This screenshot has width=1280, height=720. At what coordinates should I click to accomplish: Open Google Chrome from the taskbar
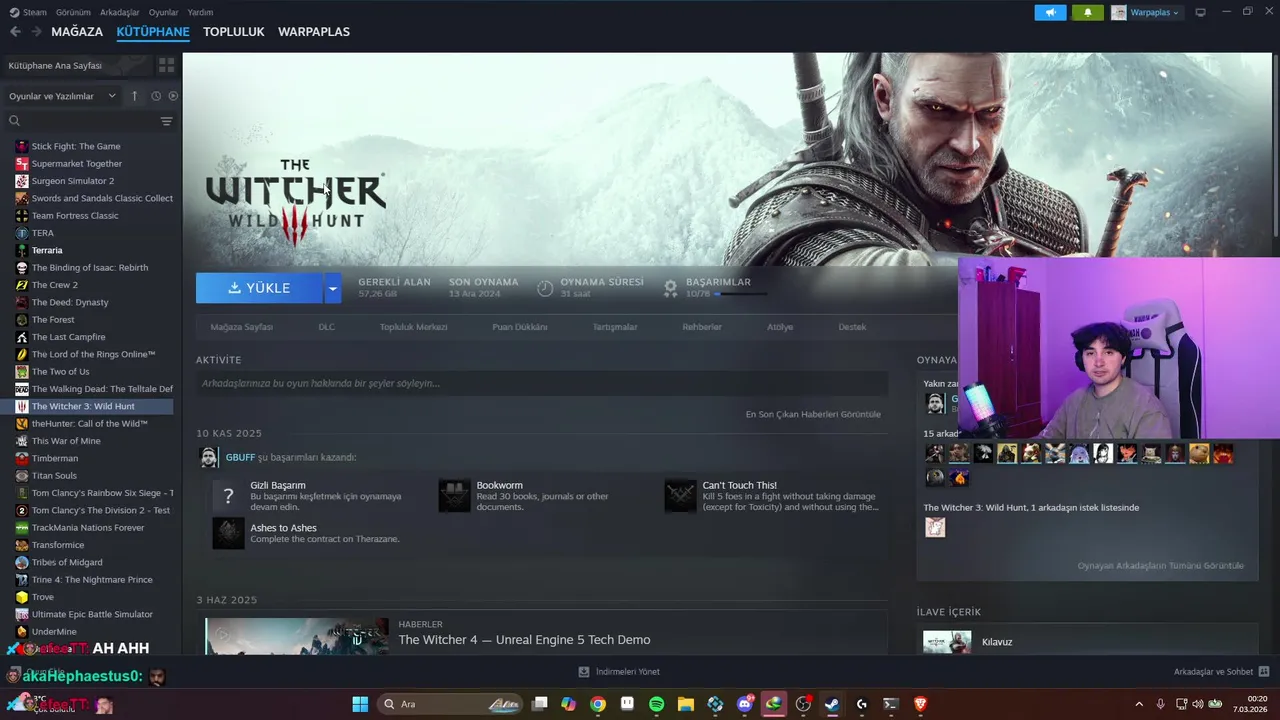[x=598, y=704]
